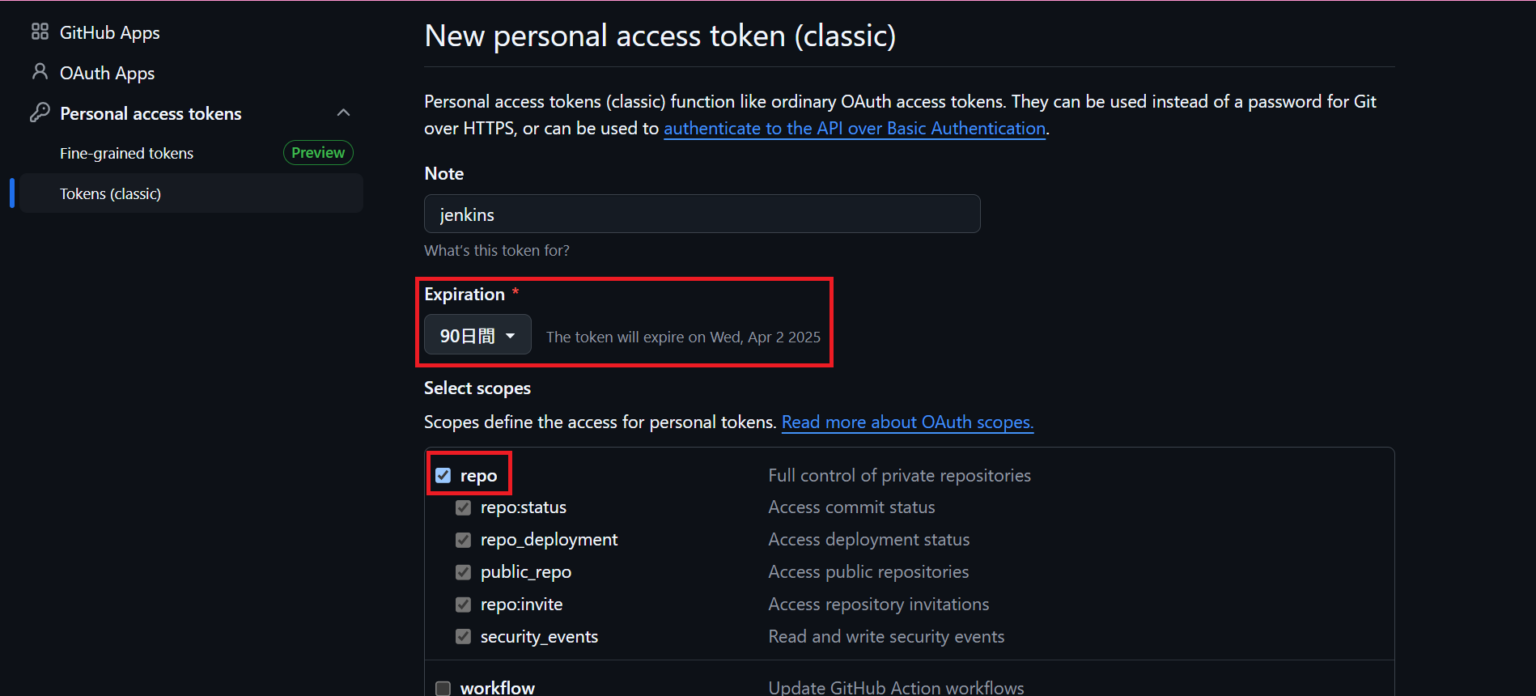Viewport: 1536px width, 696px height.
Task: Open the Fine-grained tokens page
Action: click(x=127, y=153)
